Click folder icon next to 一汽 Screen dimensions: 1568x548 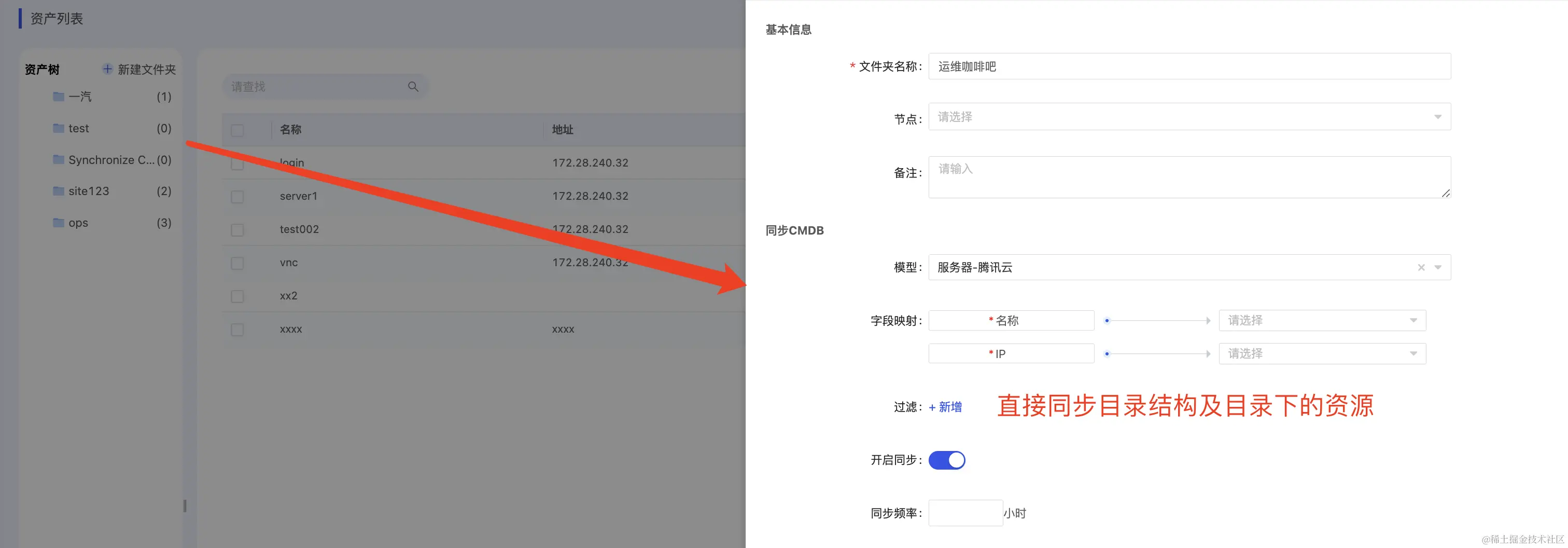tap(59, 96)
